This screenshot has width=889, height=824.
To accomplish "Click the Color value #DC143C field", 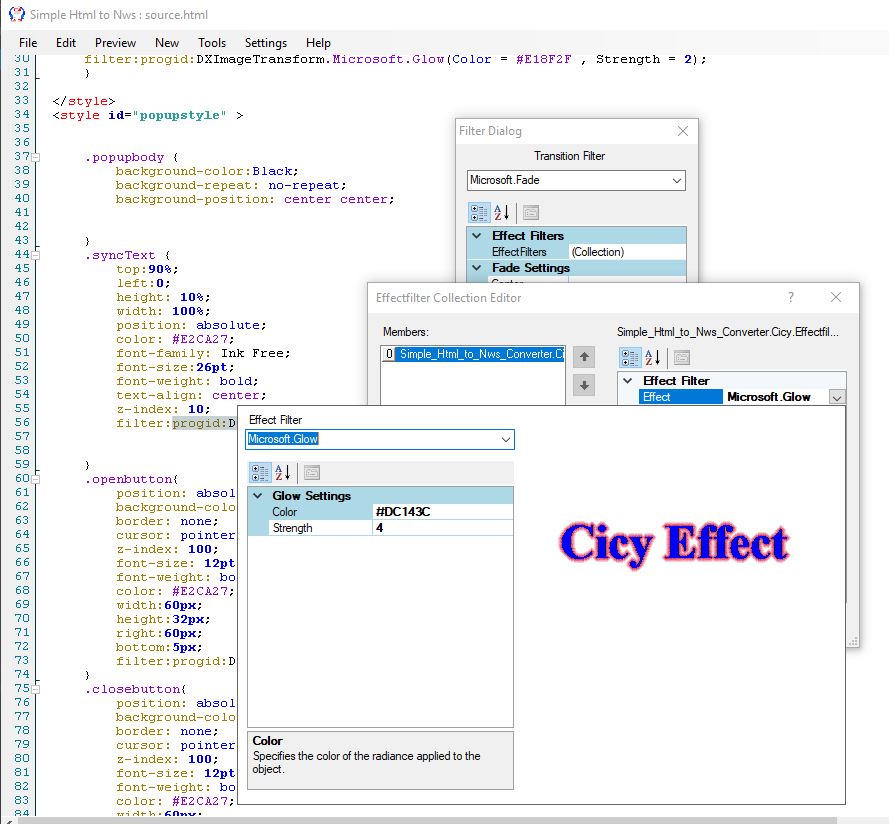I will point(442,512).
